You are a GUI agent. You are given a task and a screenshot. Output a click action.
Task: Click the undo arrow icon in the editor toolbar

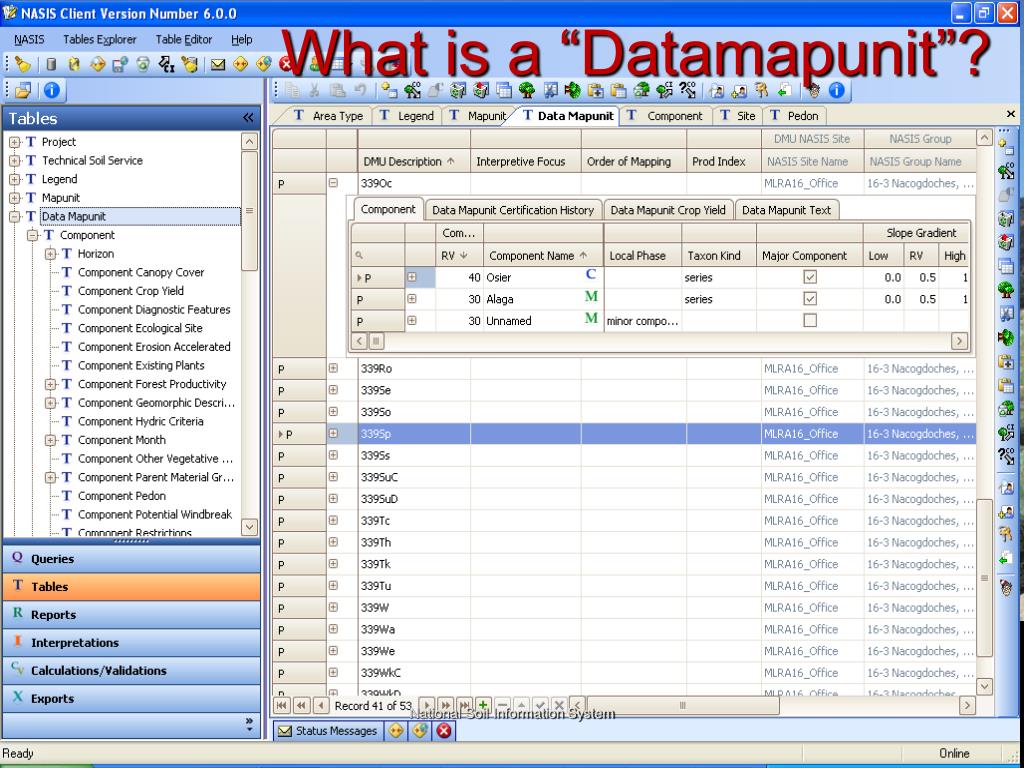point(360,90)
